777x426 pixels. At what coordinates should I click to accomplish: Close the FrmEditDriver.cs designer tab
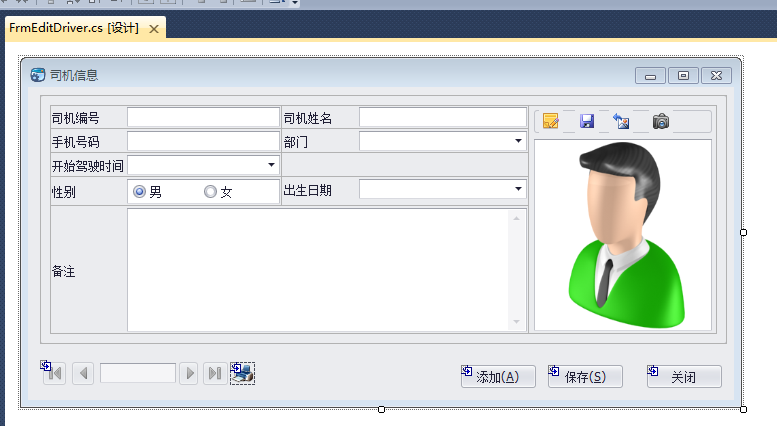click(x=154, y=29)
